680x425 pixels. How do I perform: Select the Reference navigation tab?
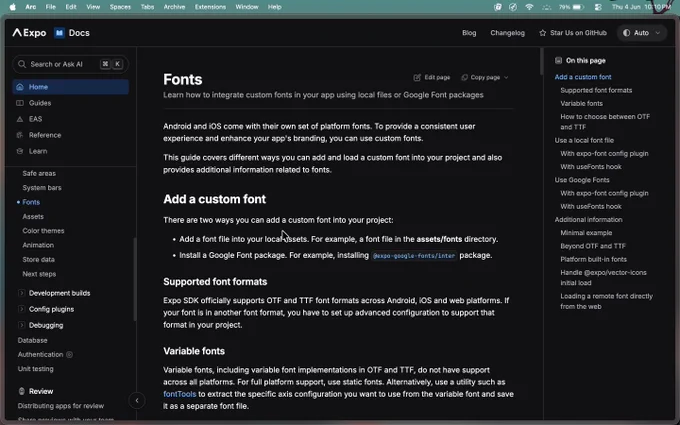point(71,135)
